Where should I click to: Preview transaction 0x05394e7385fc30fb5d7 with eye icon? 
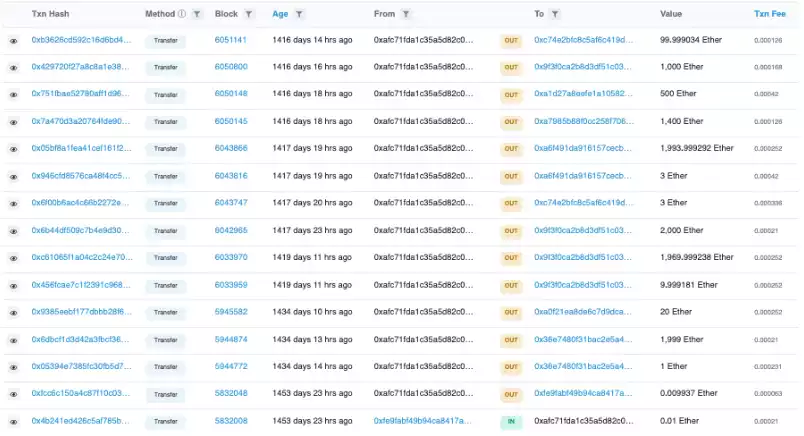pyautogui.click(x=14, y=367)
